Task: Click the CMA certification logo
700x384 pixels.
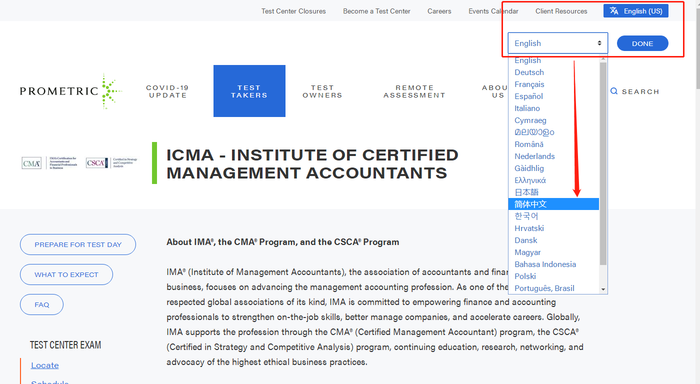Action: pyautogui.click(x=49, y=163)
